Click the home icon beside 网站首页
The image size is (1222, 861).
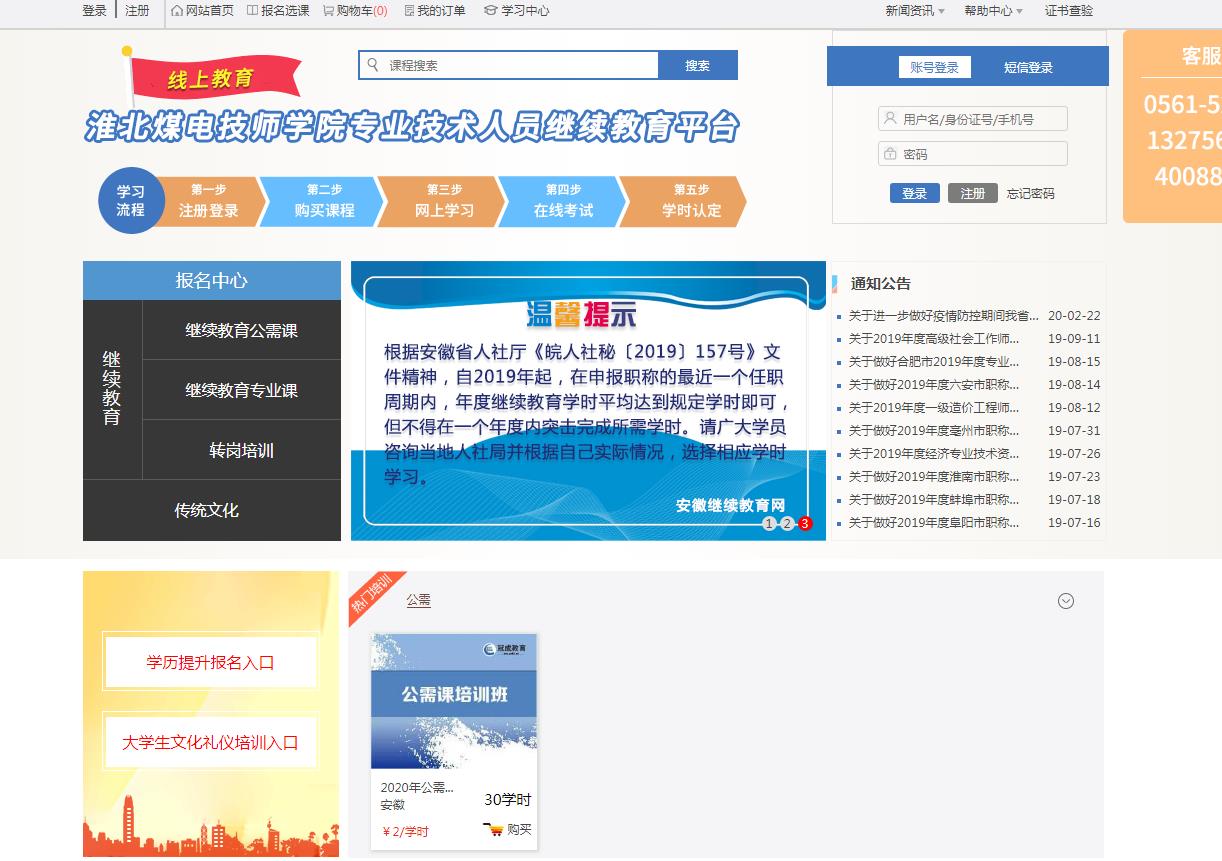click(177, 11)
